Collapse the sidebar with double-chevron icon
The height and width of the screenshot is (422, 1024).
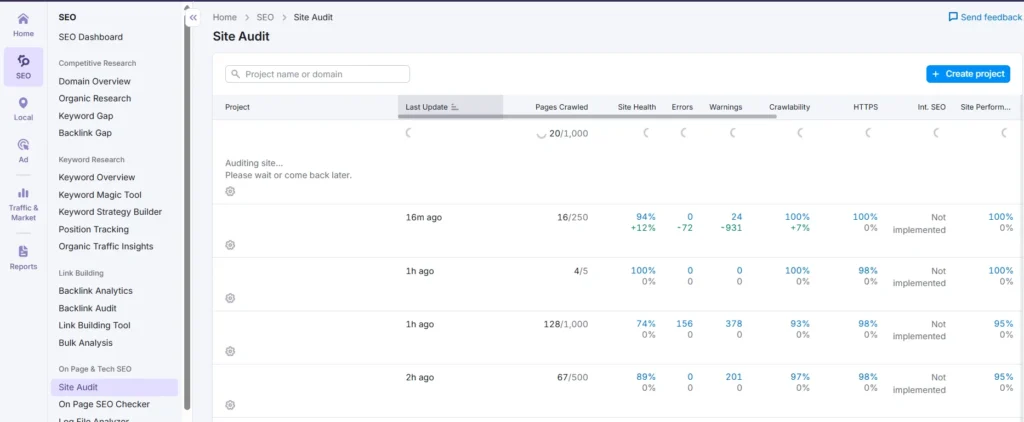(x=193, y=18)
